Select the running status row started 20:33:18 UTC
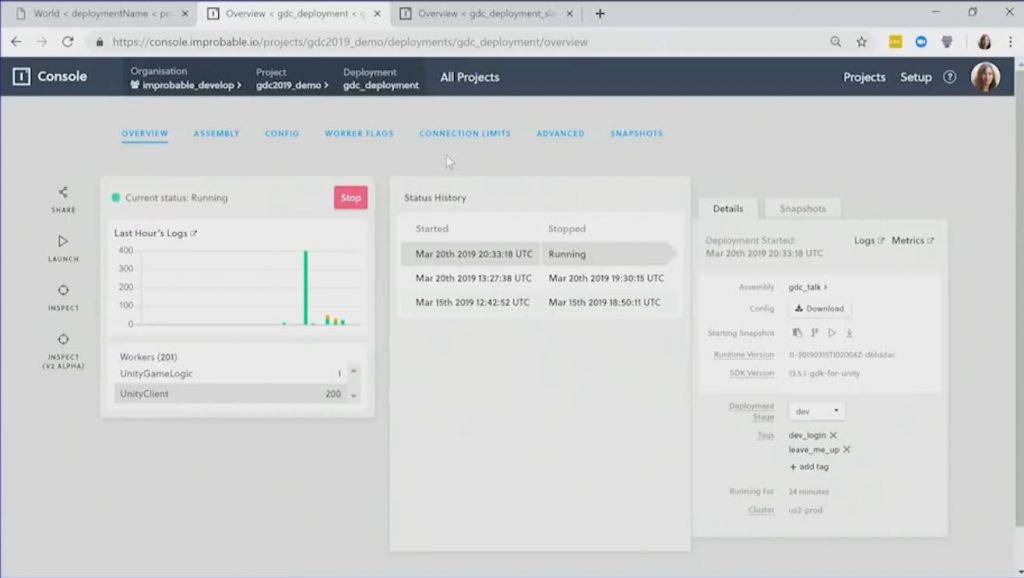 click(539, 254)
